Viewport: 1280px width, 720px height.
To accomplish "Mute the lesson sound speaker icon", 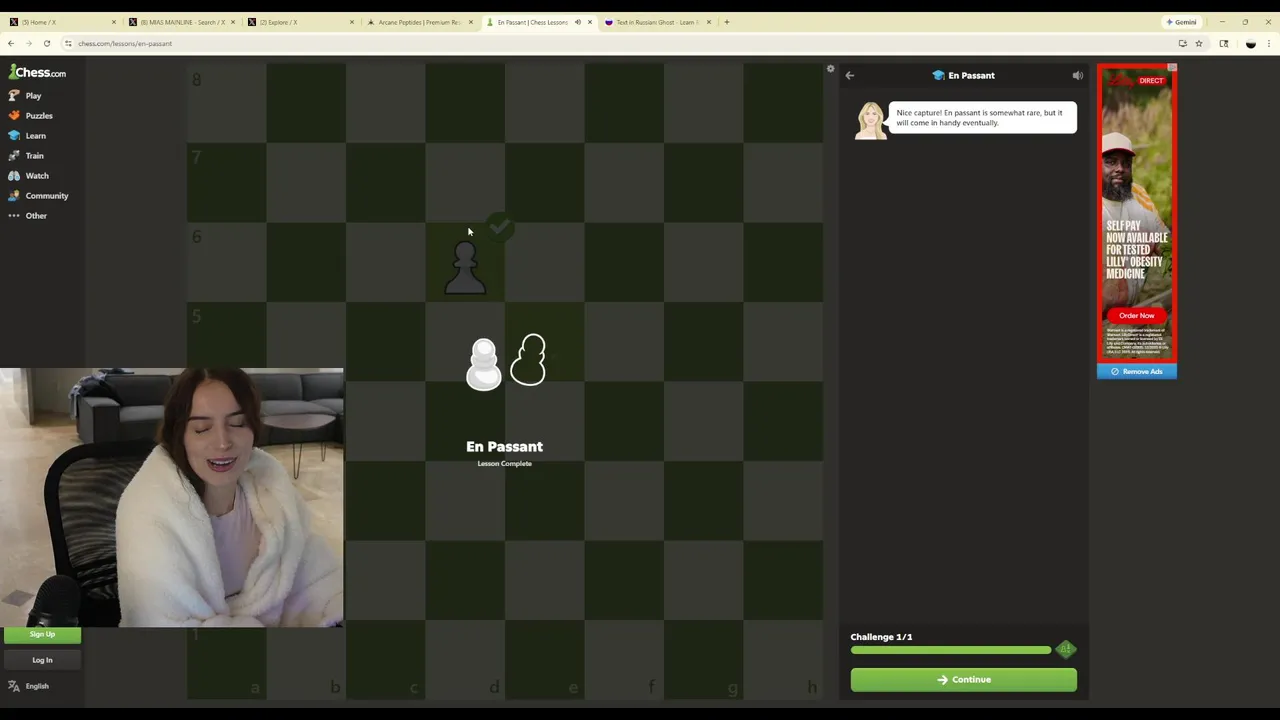I will (1077, 75).
